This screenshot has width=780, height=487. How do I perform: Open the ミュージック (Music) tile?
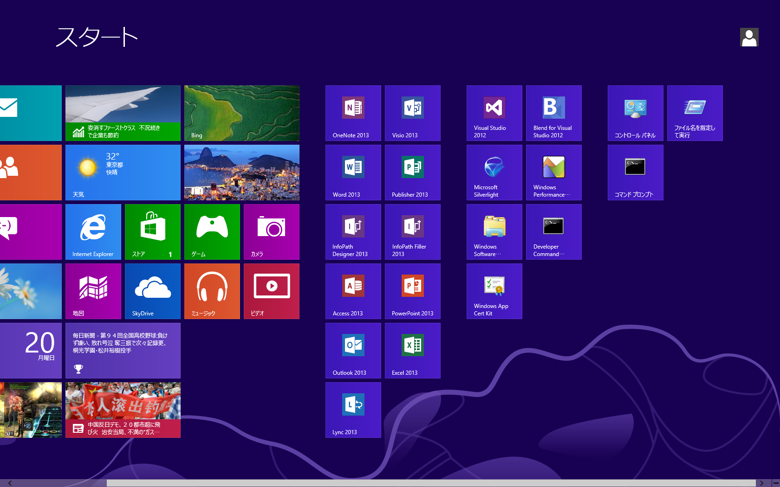(x=212, y=291)
